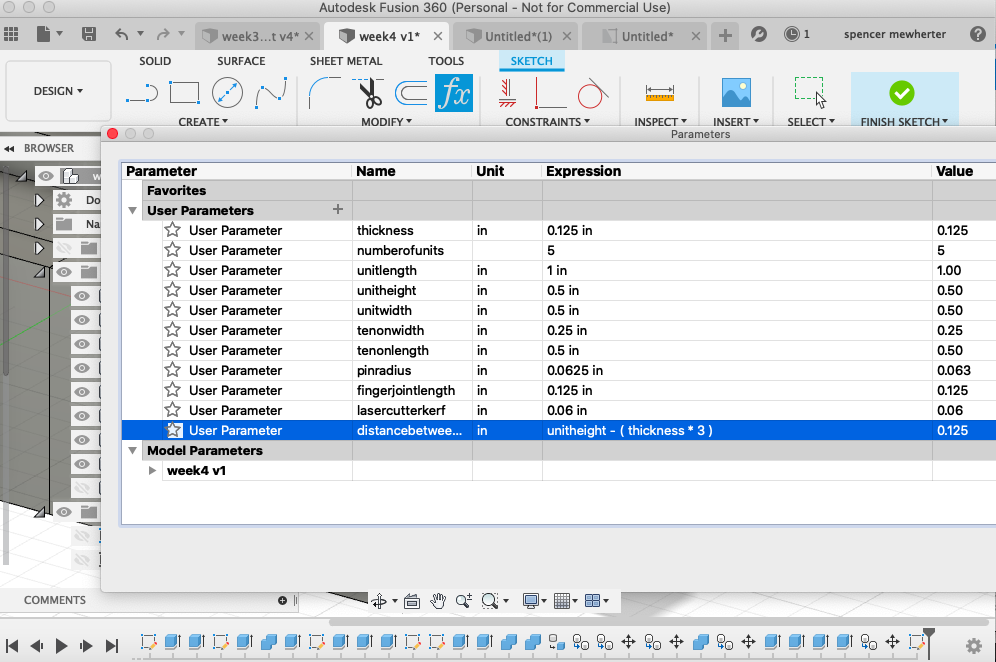
Task: Click the timeline Play button
Action: (61, 646)
